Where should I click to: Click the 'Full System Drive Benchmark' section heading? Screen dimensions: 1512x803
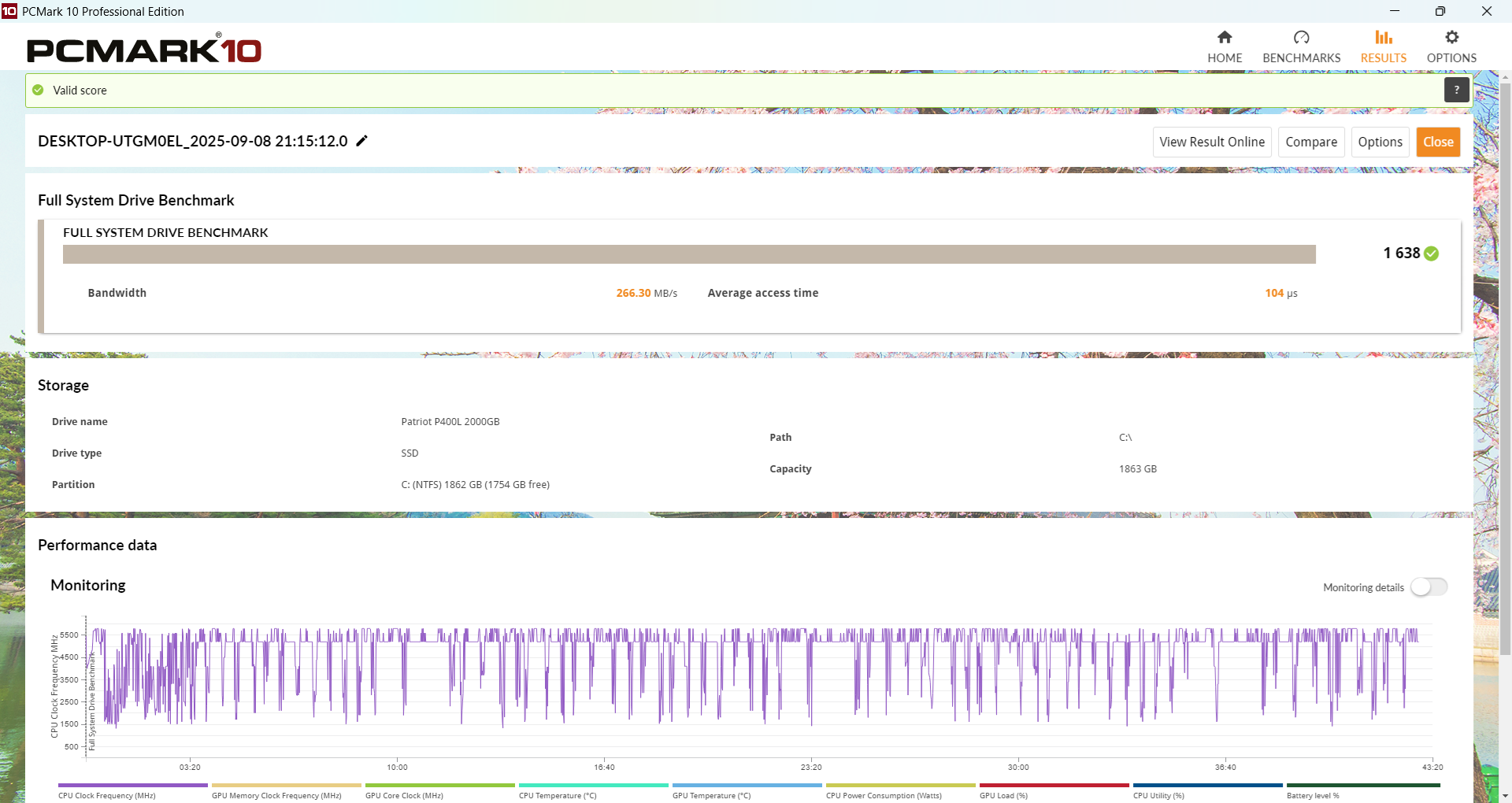click(136, 201)
